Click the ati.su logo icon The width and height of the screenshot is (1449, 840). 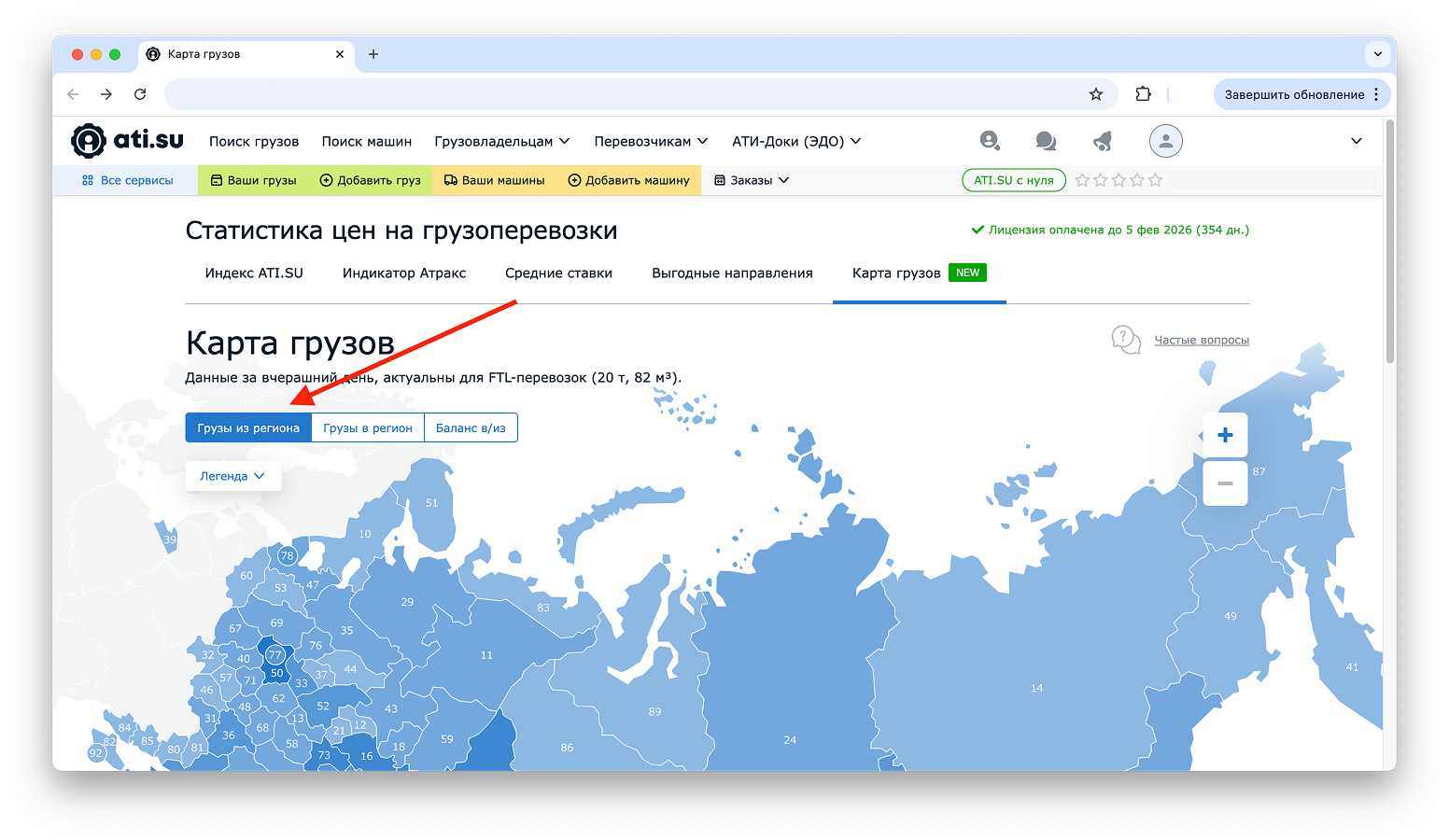[89, 141]
